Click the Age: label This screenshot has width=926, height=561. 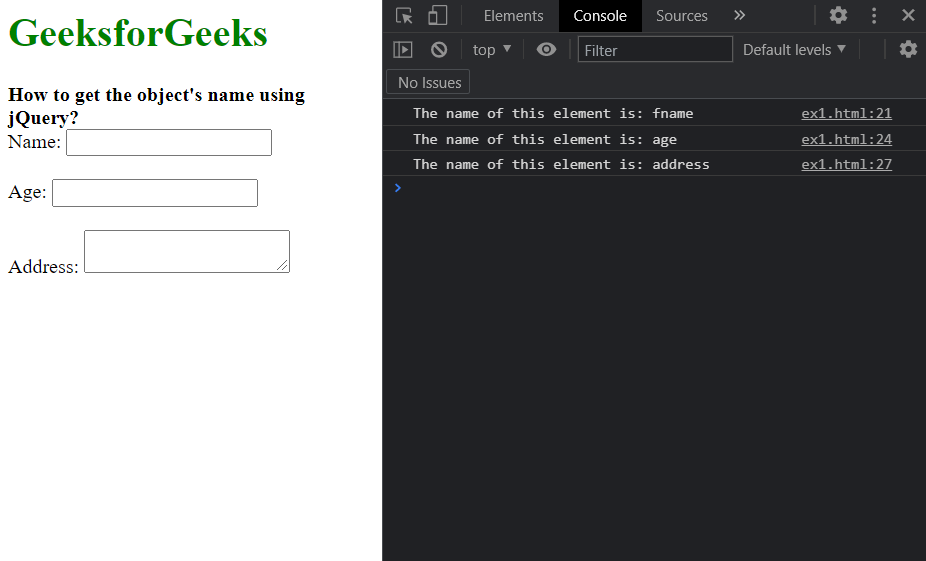(x=27, y=192)
